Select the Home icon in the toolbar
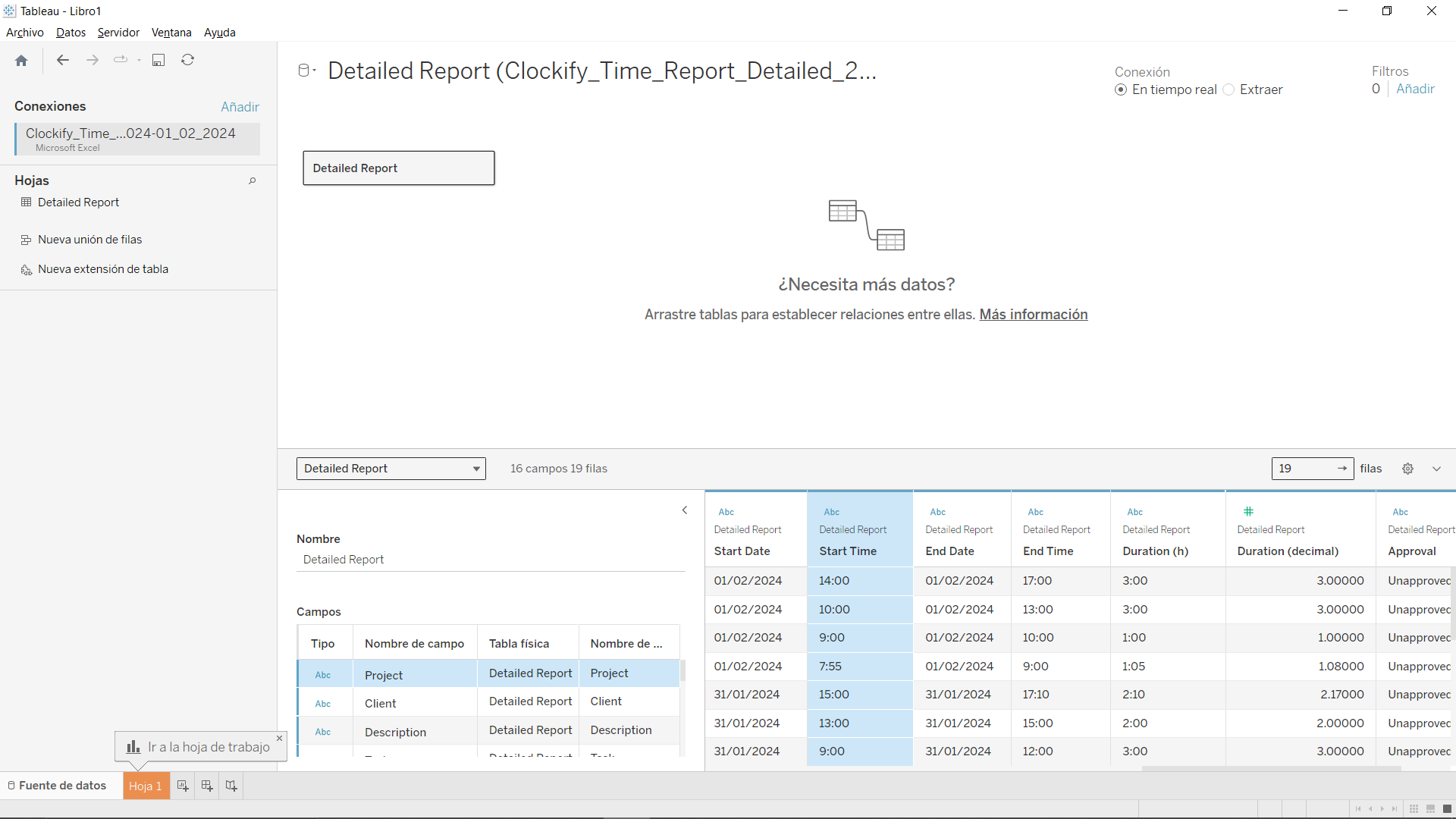This screenshot has width=1456, height=819. pyautogui.click(x=20, y=60)
